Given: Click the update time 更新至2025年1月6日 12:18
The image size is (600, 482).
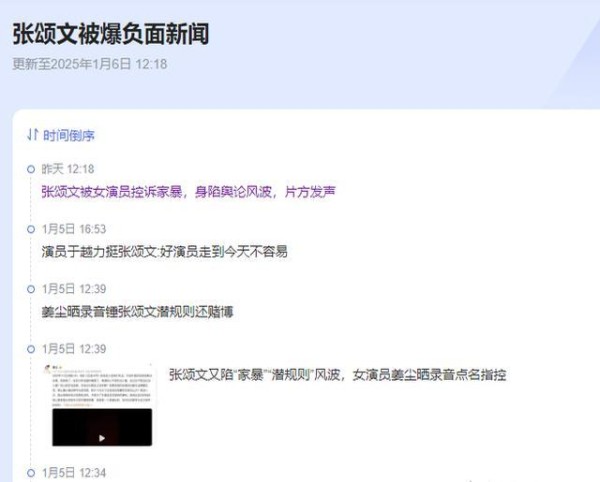Looking at the screenshot, I should click(90, 64).
